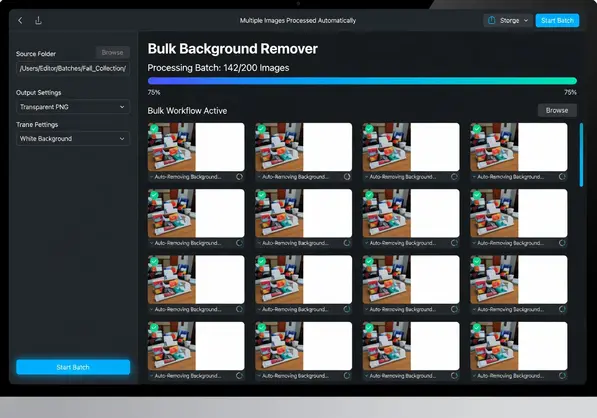Expand caption chevron on first row, first card
Screen dimensions: 597x418
tap(152, 177)
